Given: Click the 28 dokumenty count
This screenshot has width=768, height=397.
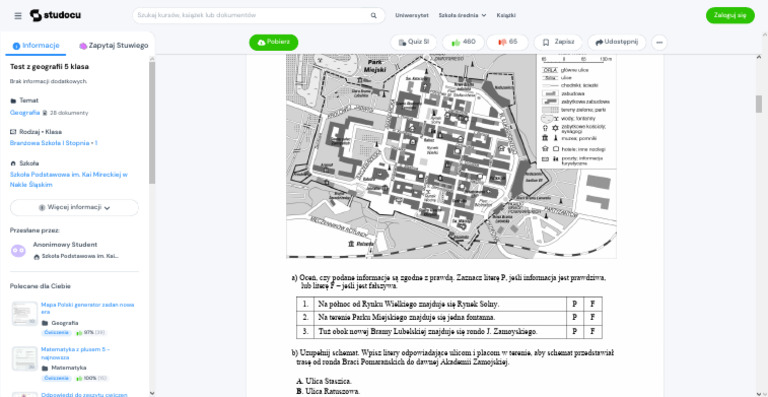Looking at the screenshot, I should (x=69, y=113).
